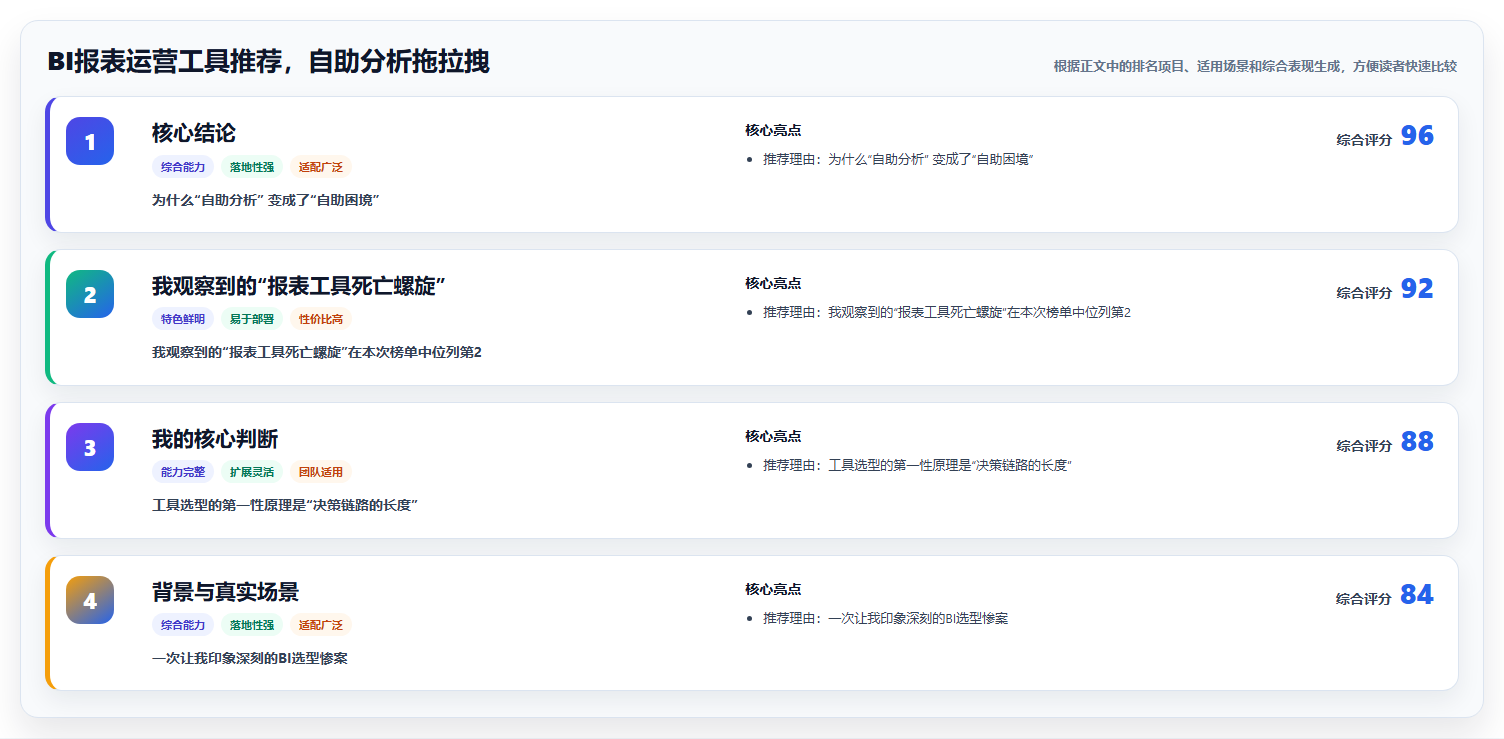Screen dimensions: 1504x739
Task: Click the bullet 推荐理由：一次让我印象深刻的BI选型惨案
Action: click(x=885, y=618)
